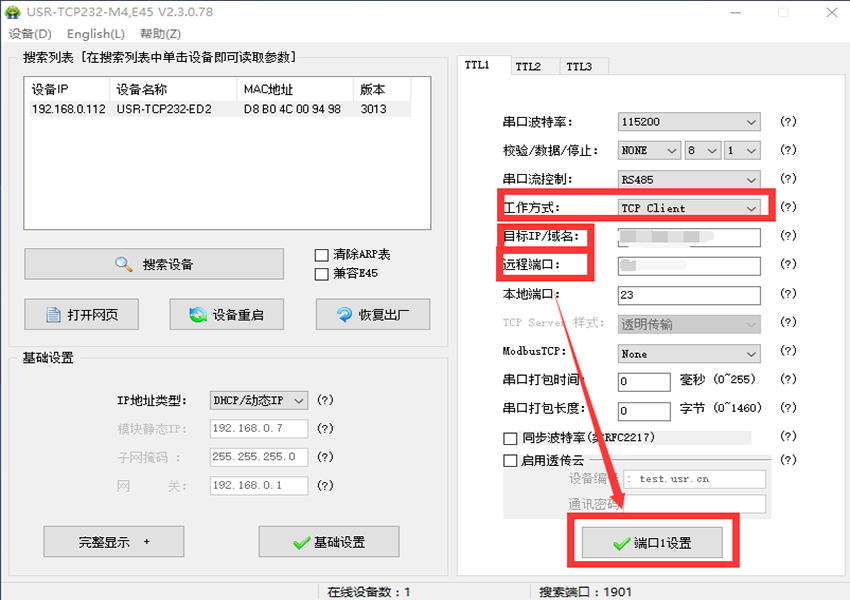Click the 完整显示 + button

(114, 542)
